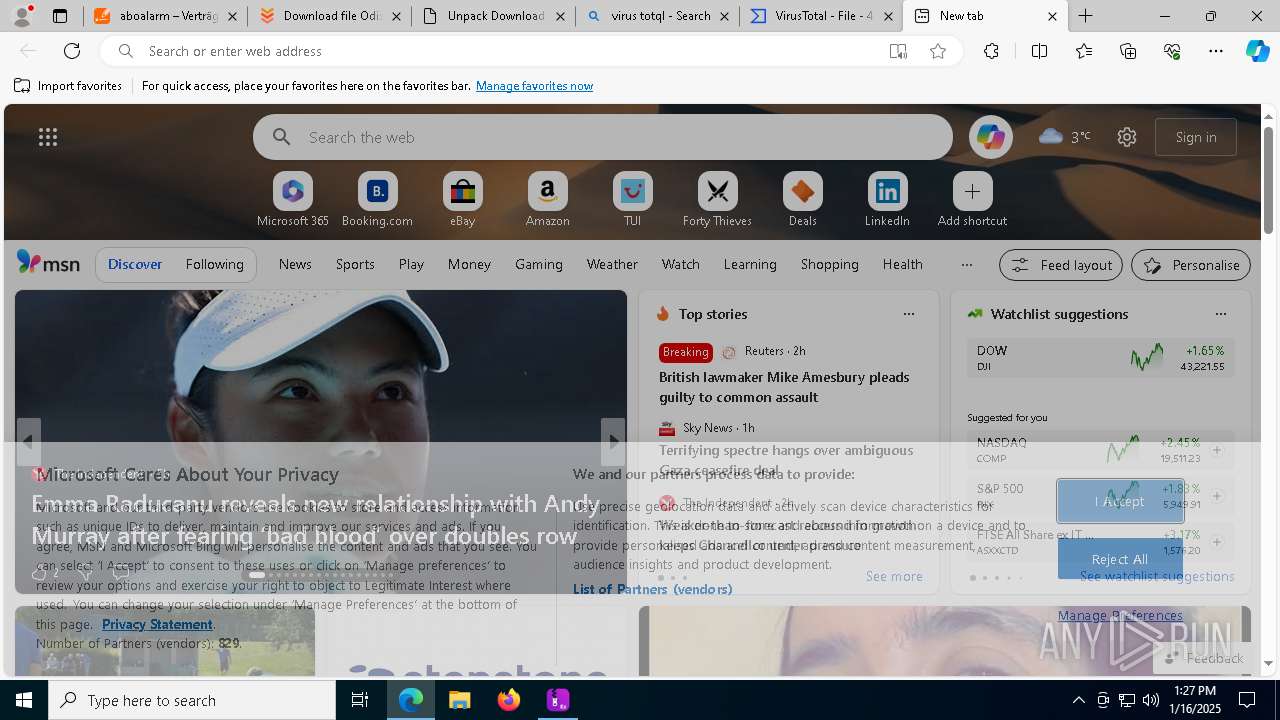Open Watchlist suggestions card options menu

[x=1220, y=314]
